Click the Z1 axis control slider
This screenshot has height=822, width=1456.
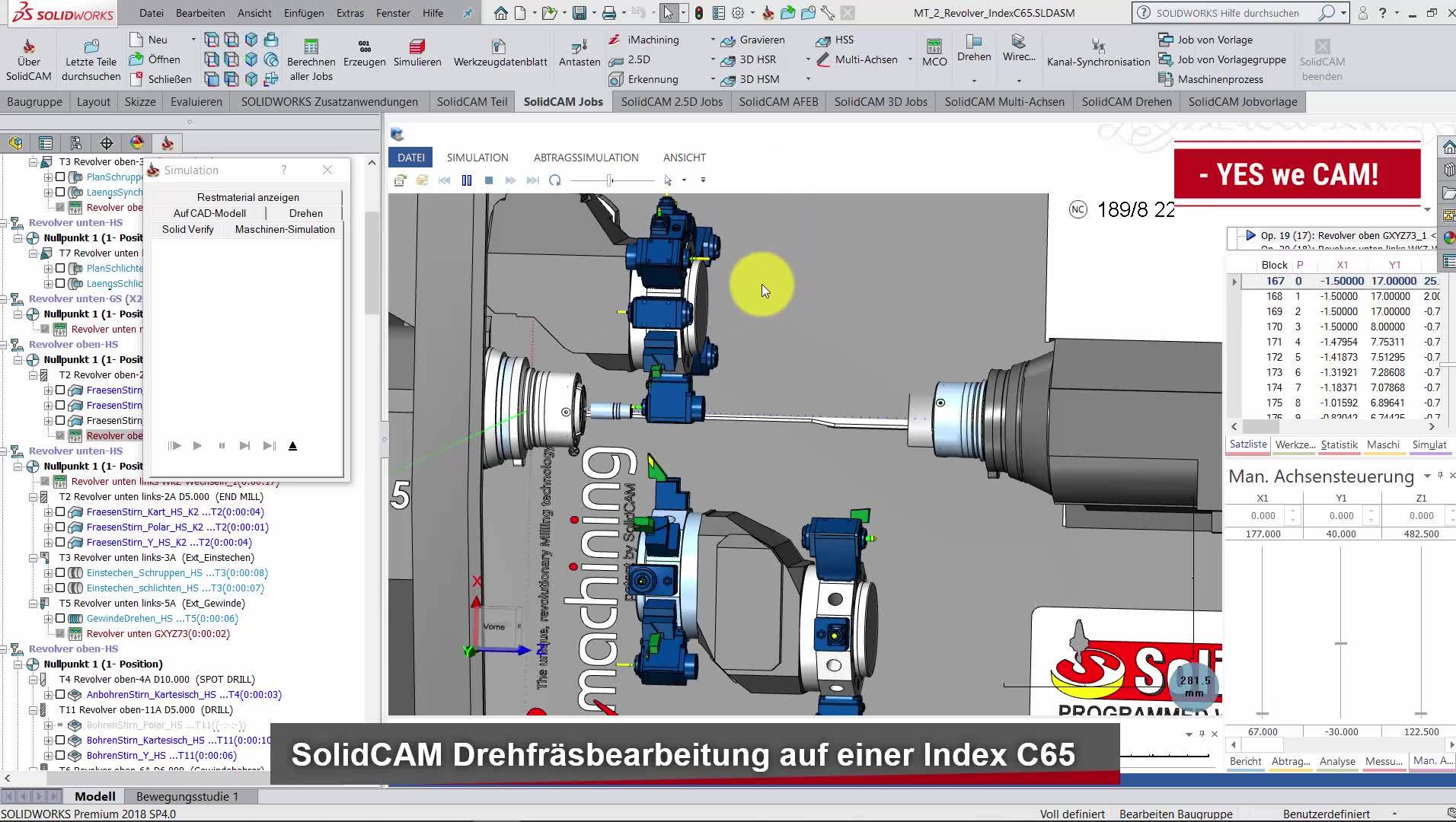point(1421,713)
